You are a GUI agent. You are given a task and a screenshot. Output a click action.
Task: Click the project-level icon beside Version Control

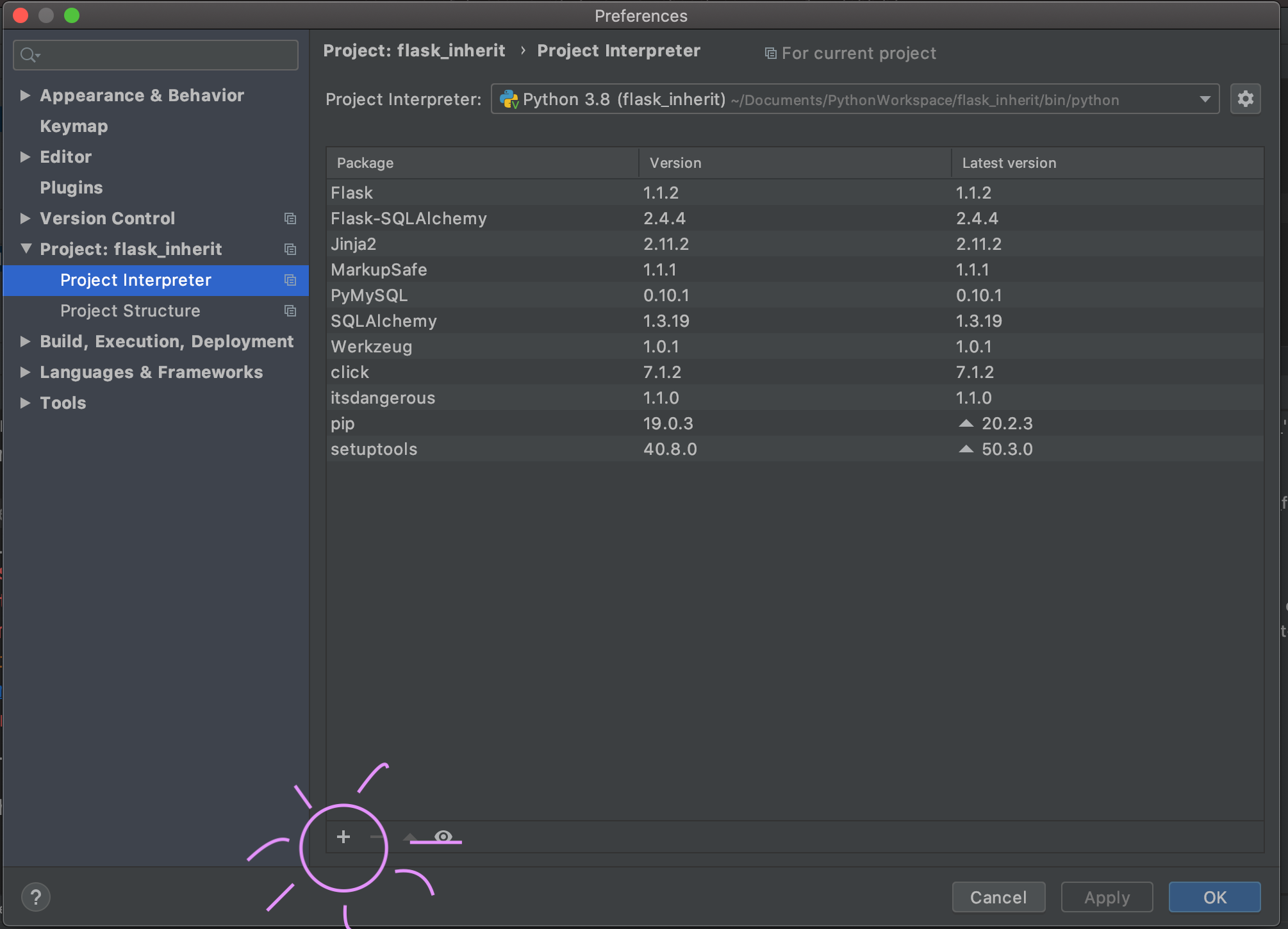[290, 218]
